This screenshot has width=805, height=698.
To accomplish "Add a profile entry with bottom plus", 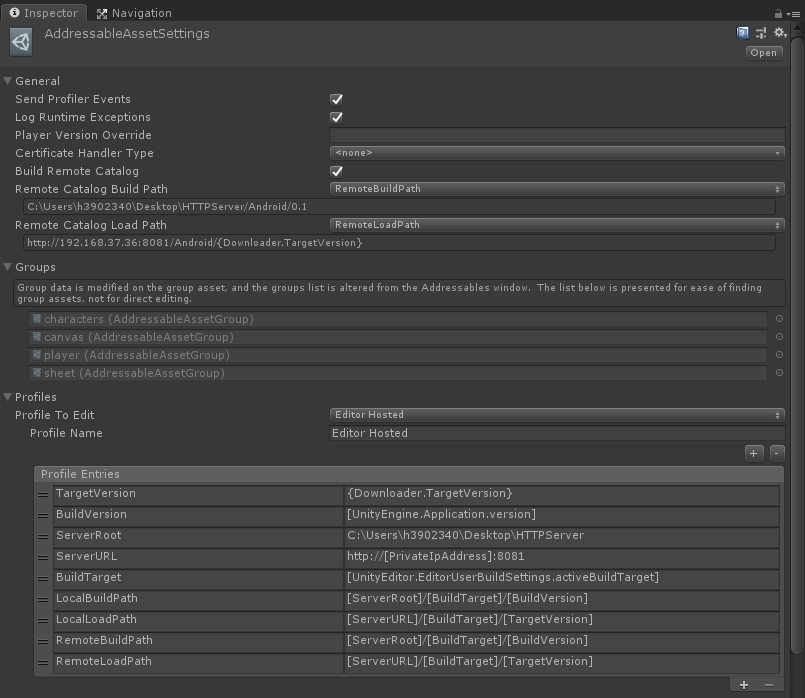I will [x=744, y=685].
